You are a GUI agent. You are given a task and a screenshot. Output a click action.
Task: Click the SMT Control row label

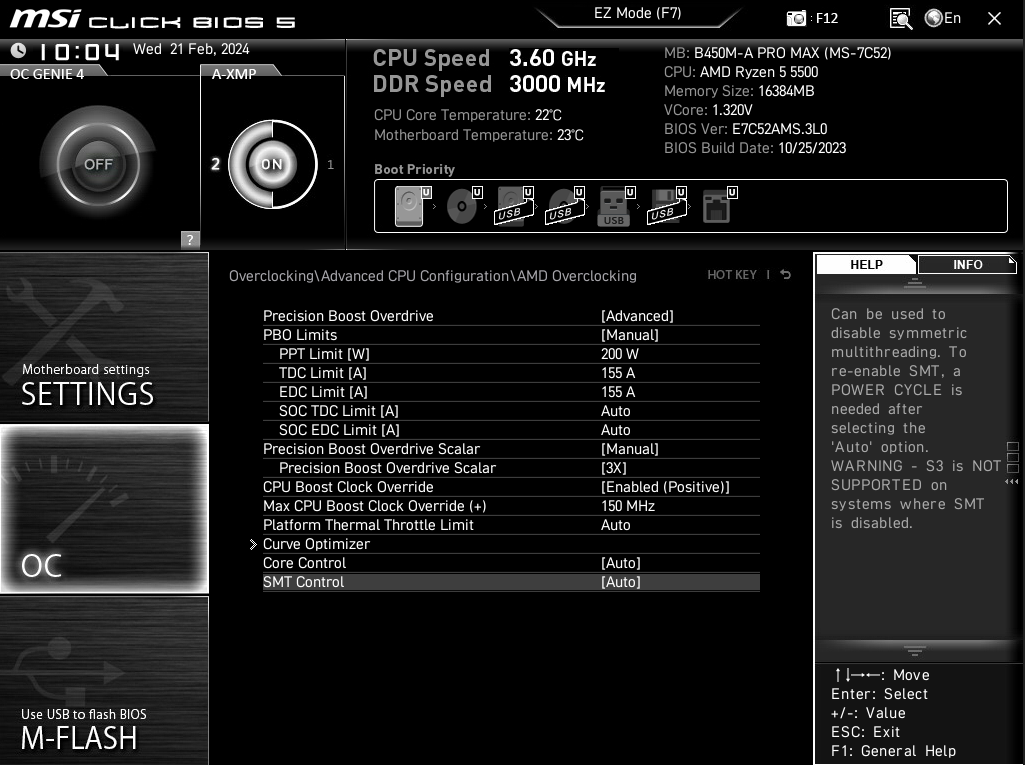[303, 582]
